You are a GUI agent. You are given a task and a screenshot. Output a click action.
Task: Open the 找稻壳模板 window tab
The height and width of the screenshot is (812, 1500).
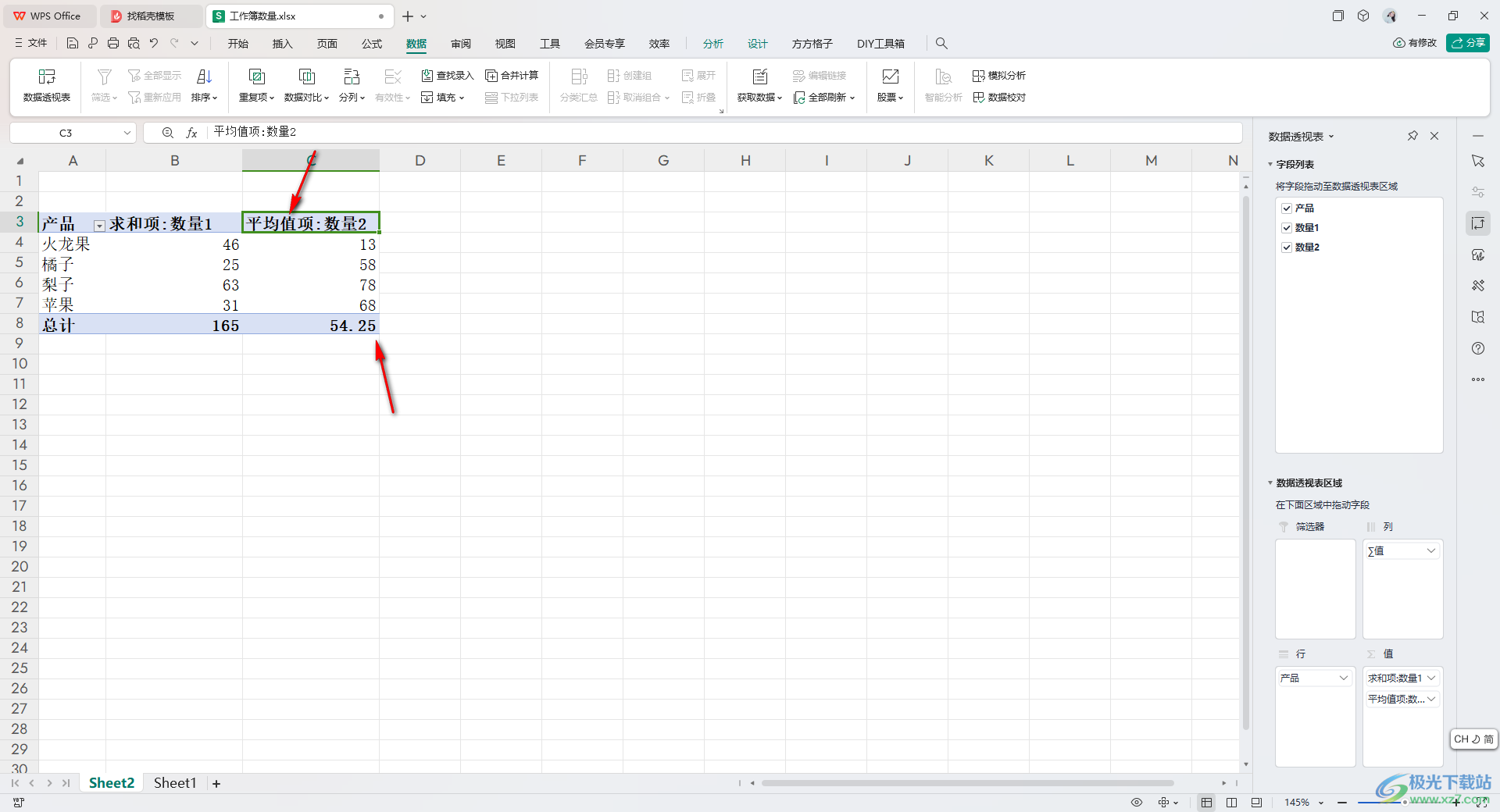[x=151, y=16]
